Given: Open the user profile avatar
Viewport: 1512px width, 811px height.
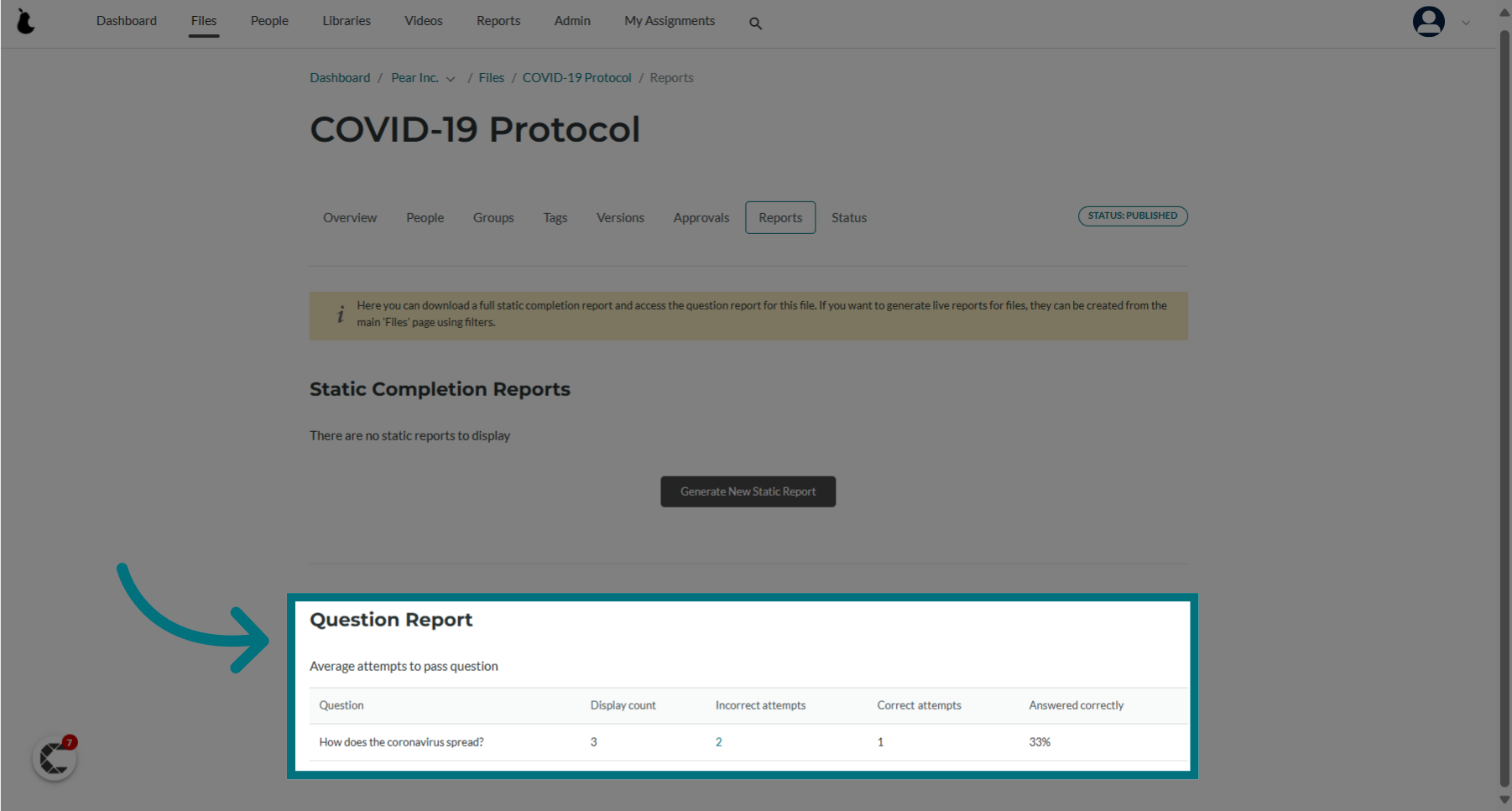Looking at the screenshot, I should (x=1428, y=21).
